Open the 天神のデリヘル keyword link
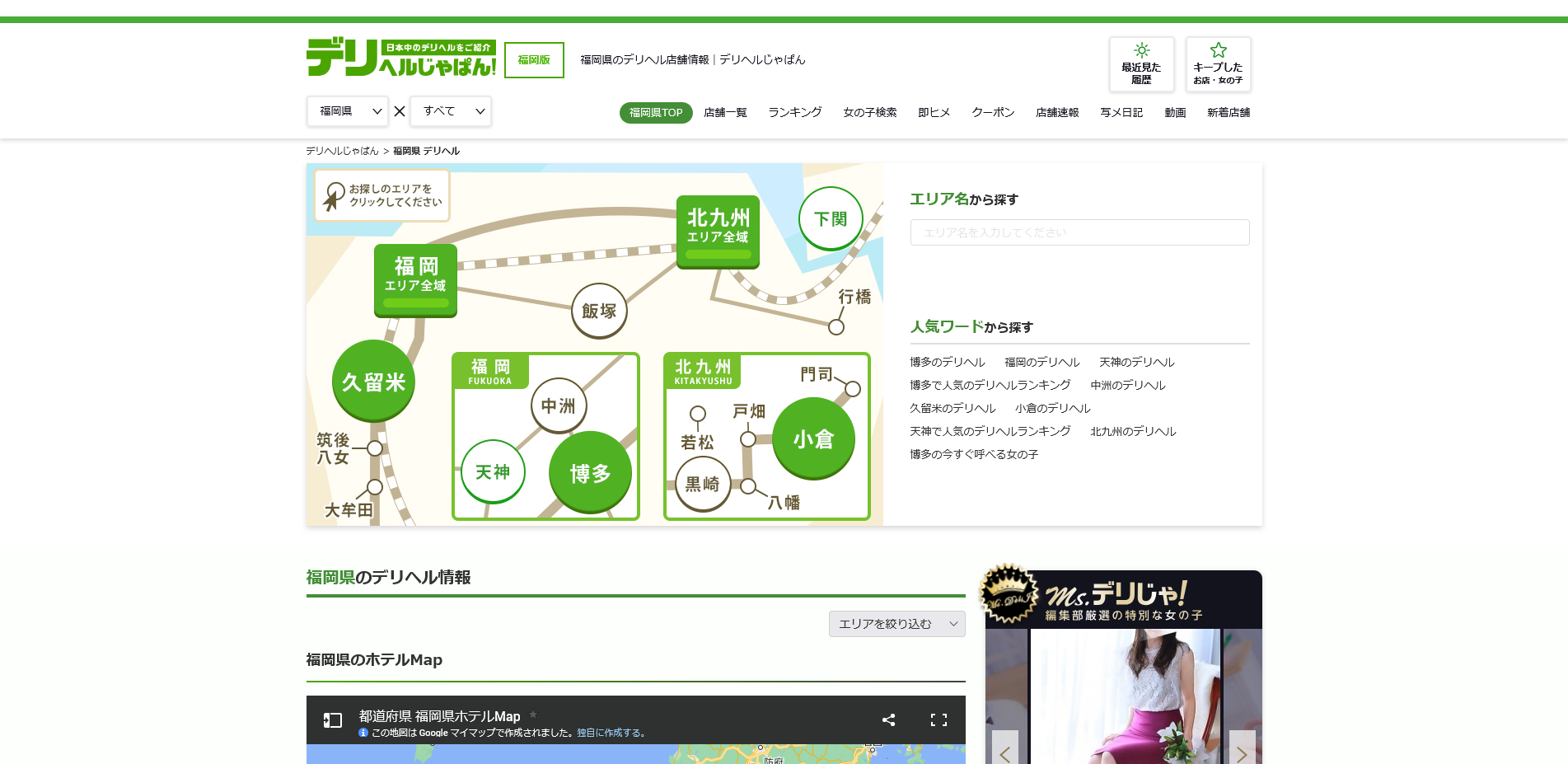 1137,362
